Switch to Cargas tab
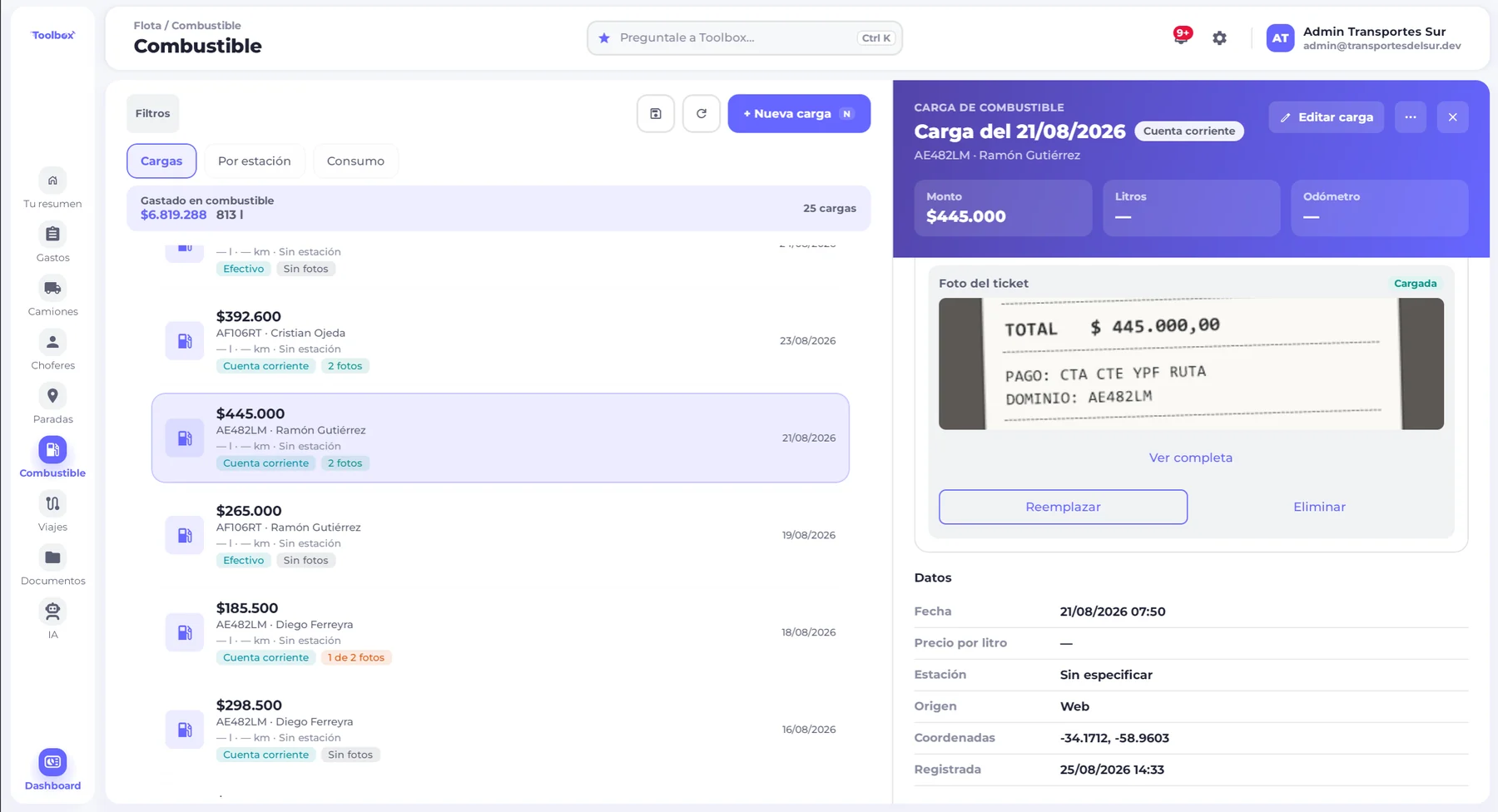Image resolution: width=1498 pixels, height=812 pixels. click(x=161, y=161)
